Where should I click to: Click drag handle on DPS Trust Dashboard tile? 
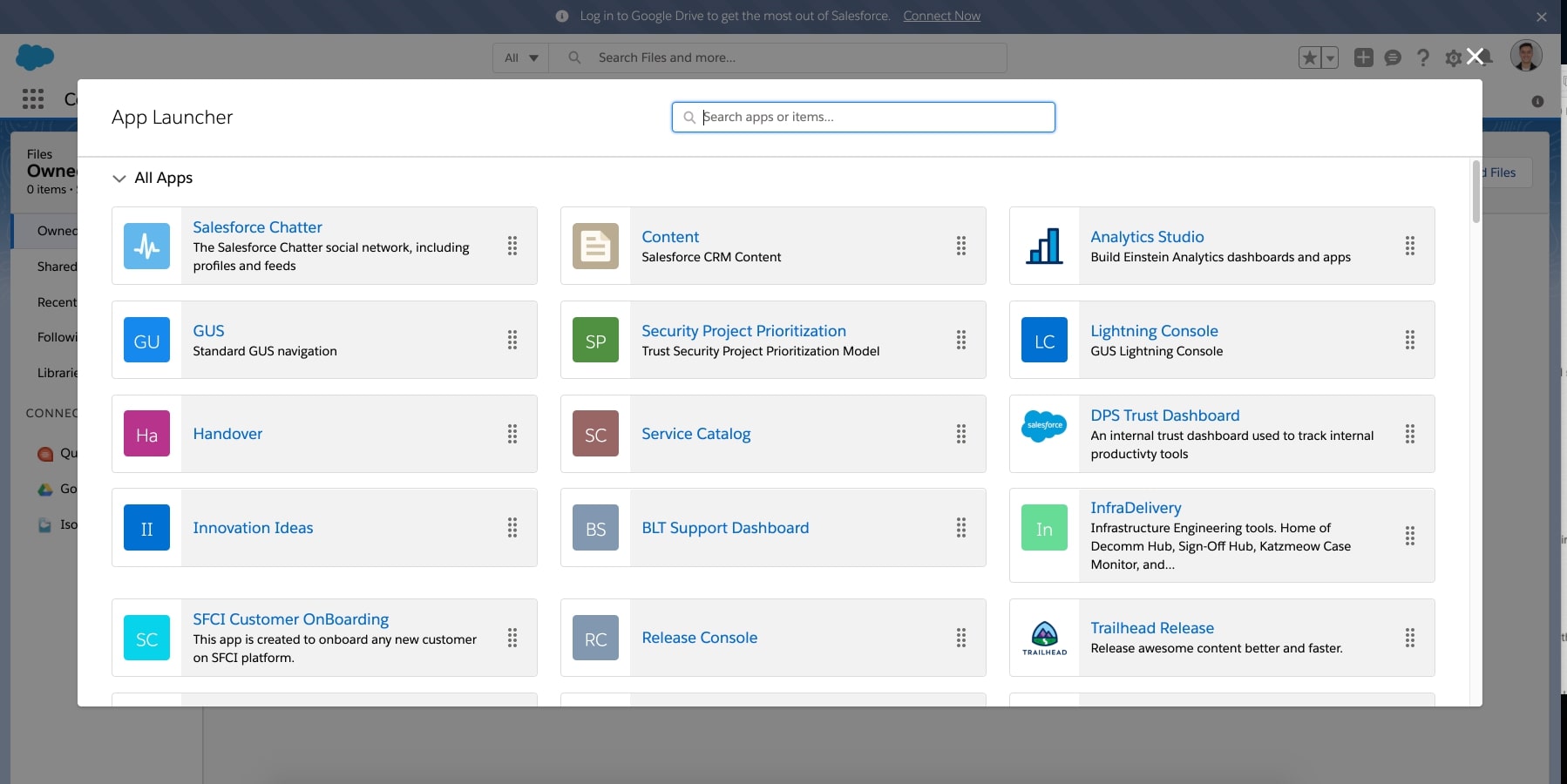point(1410,434)
